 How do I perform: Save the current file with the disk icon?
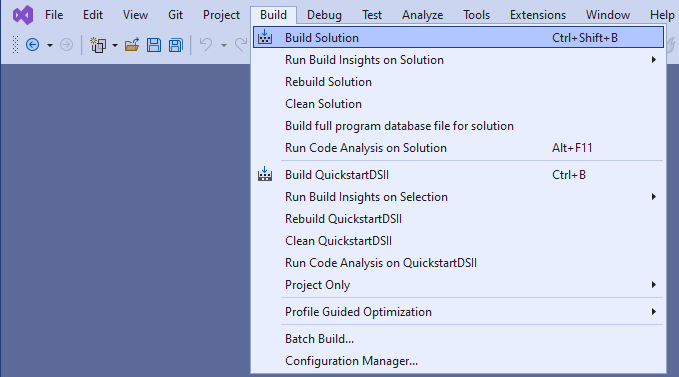[154, 45]
